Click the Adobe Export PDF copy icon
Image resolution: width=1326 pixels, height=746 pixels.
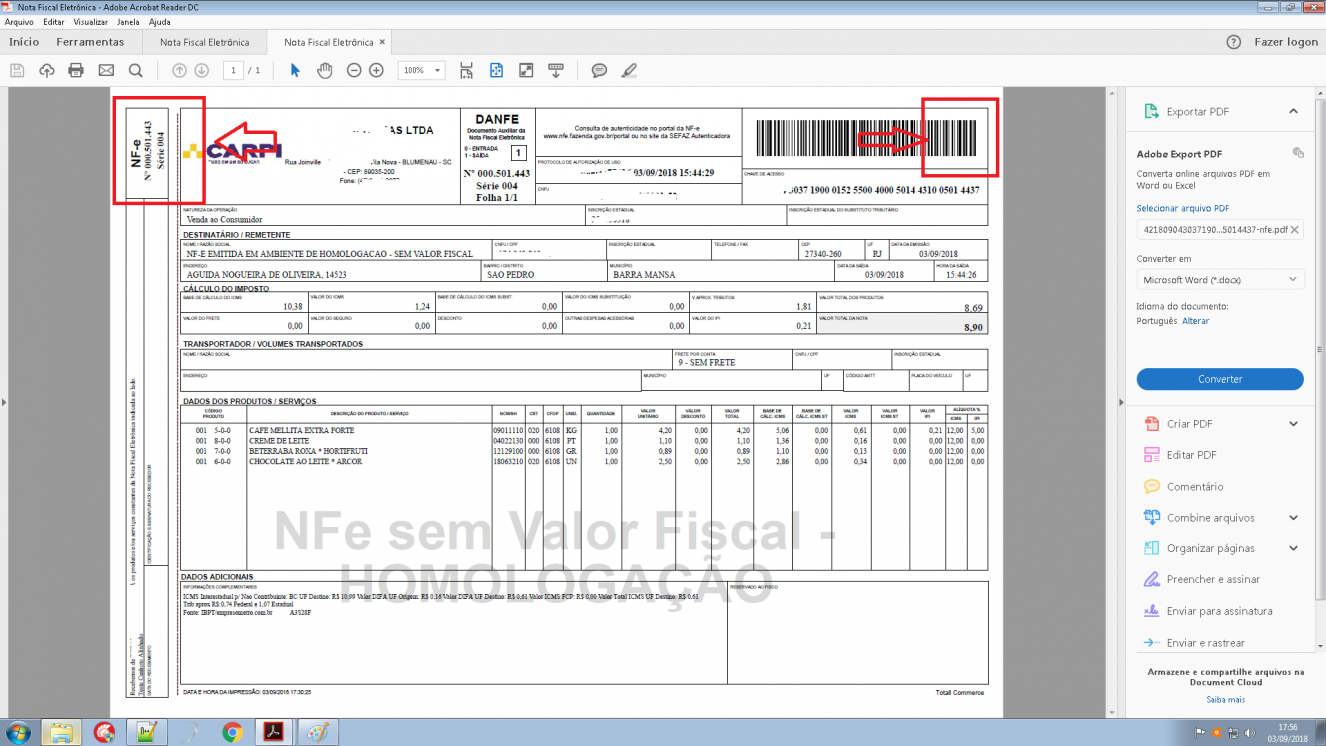(x=1298, y=153)
